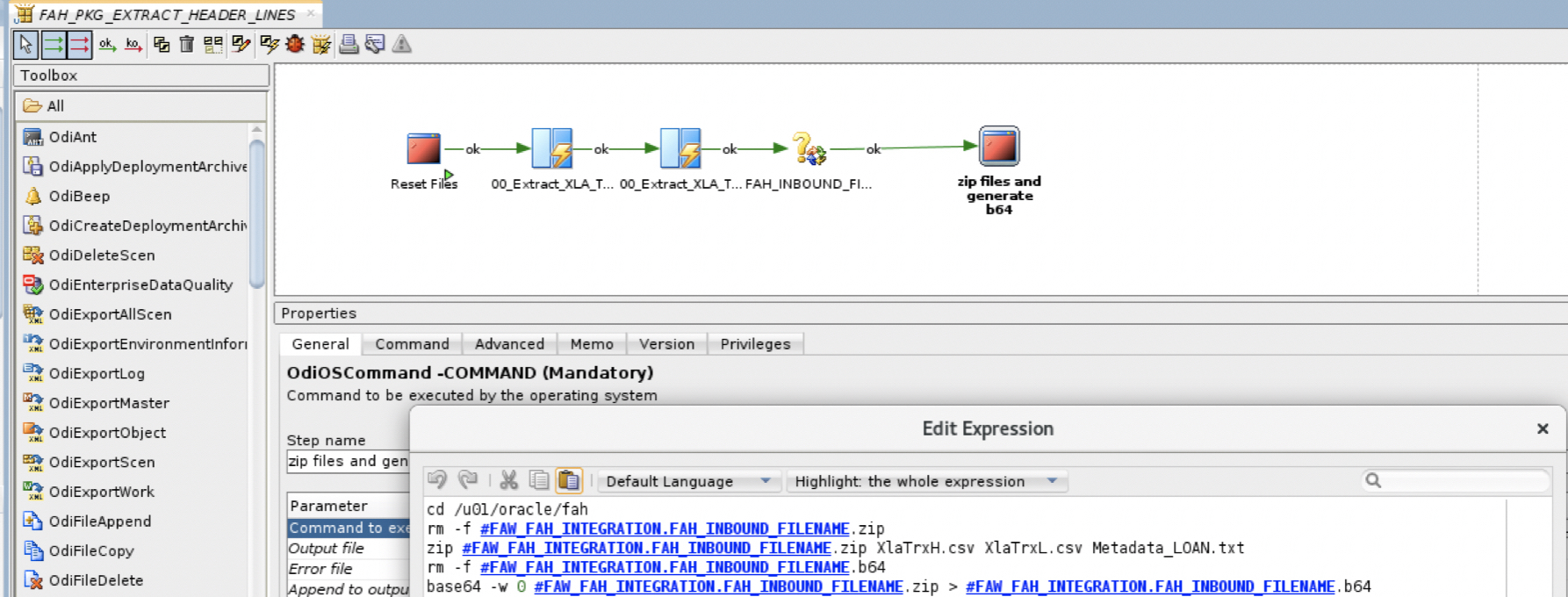This screenshot has width=1568, height=597.
Task: Select OdiApplyDeploymentArchive tool in toolbox
Action: pos(135,167)
